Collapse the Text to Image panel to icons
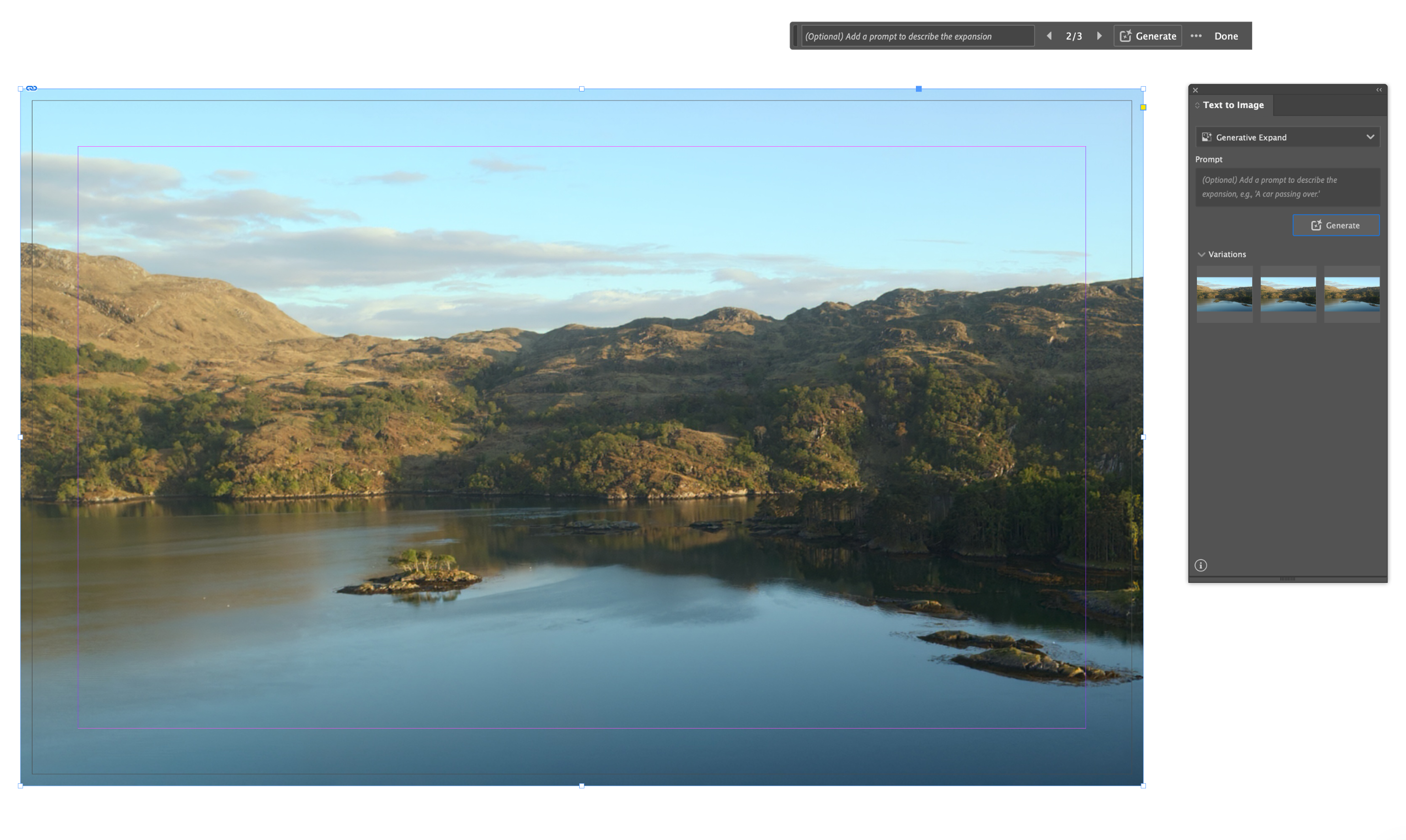The image size is (1406, 840). (x=1379, y=90)
